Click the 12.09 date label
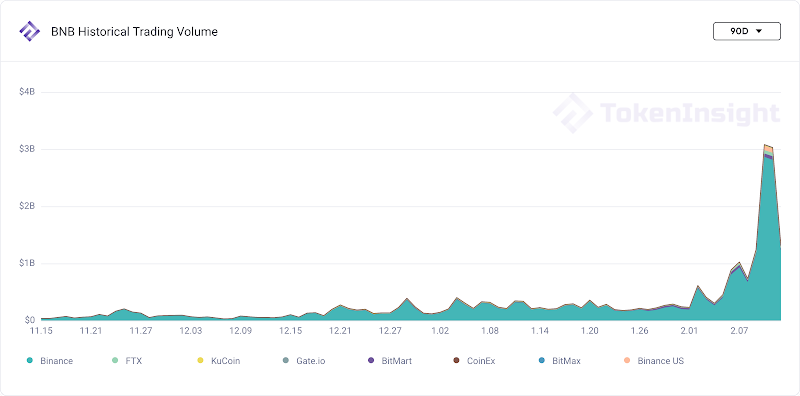The image size is (800, 396). [x=240, y=331]
